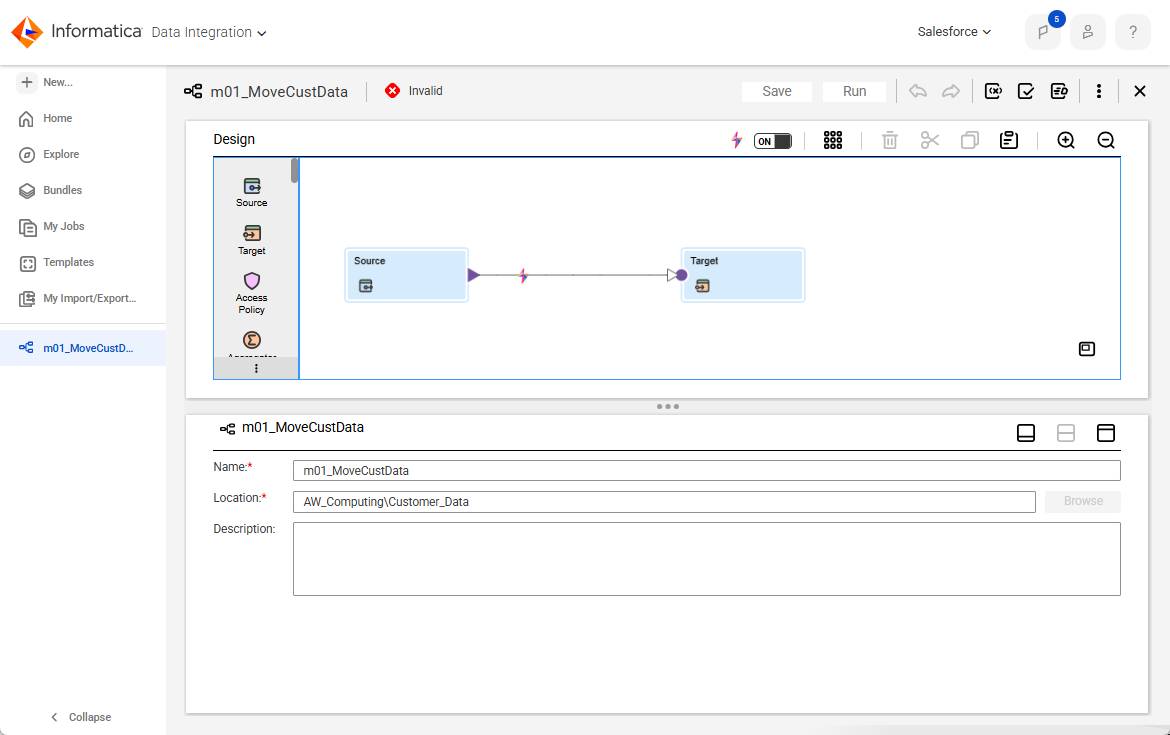Open the user profile icon
Viewport: 1170px width, 735px height.
coord(1088,32)
